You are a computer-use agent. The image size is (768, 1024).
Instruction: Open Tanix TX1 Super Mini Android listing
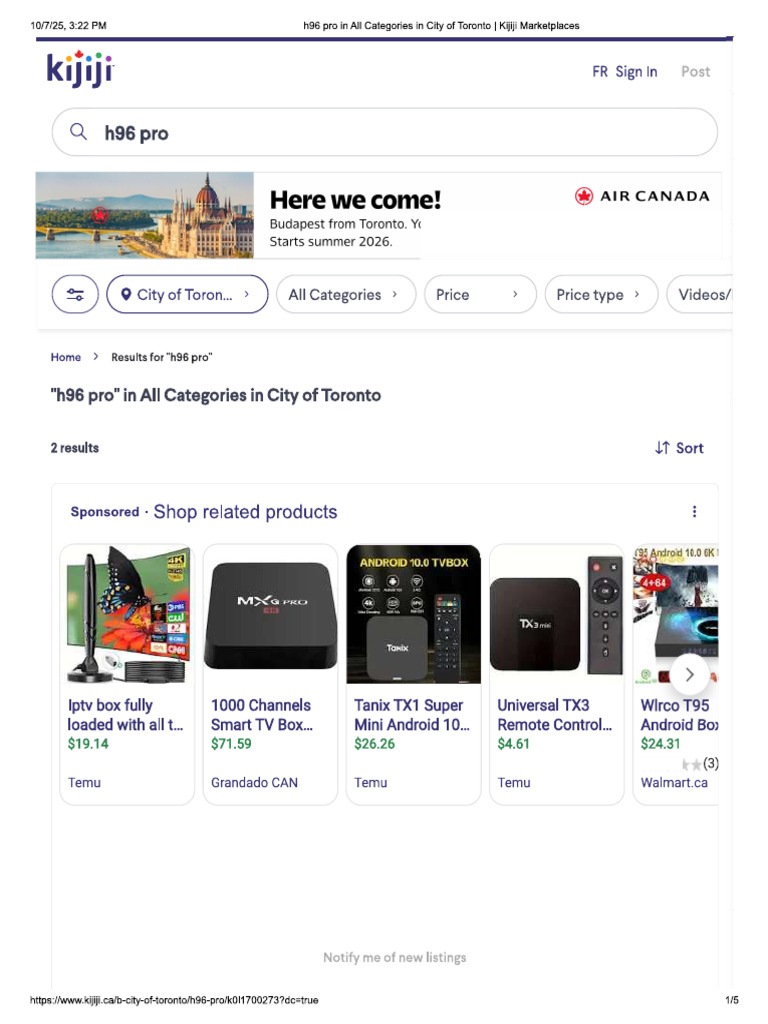(x=412, y=715)
